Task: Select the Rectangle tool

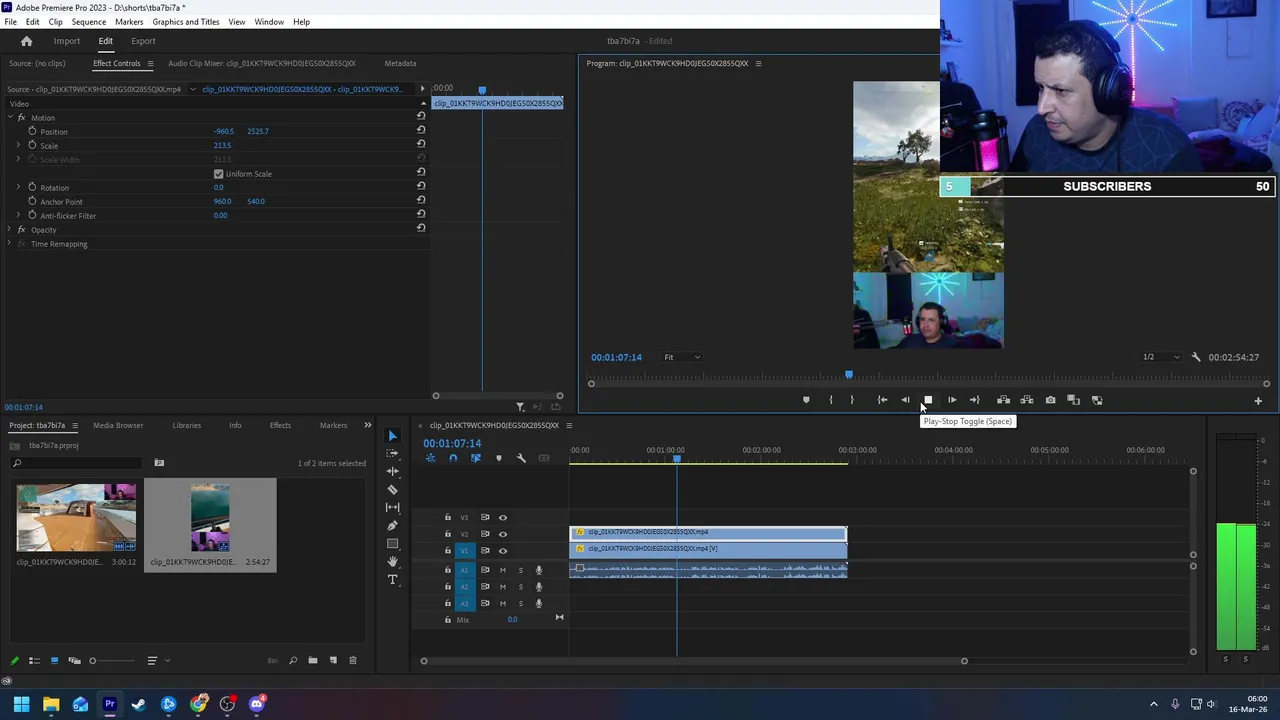Action: 392,543
